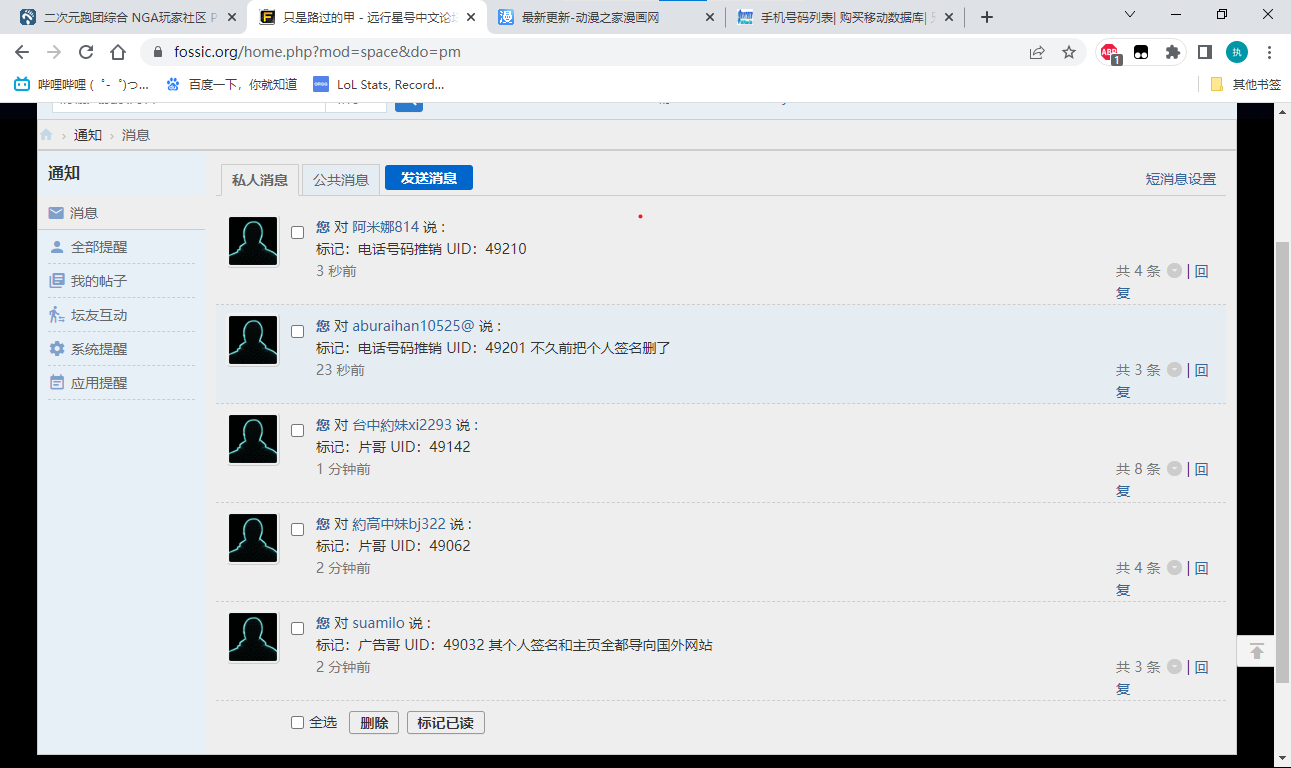Image resolution: width=1291 pixels, height=768 pixels.
Task: Select the 坛友互动 sidebar icon
Action: (57, 314)
